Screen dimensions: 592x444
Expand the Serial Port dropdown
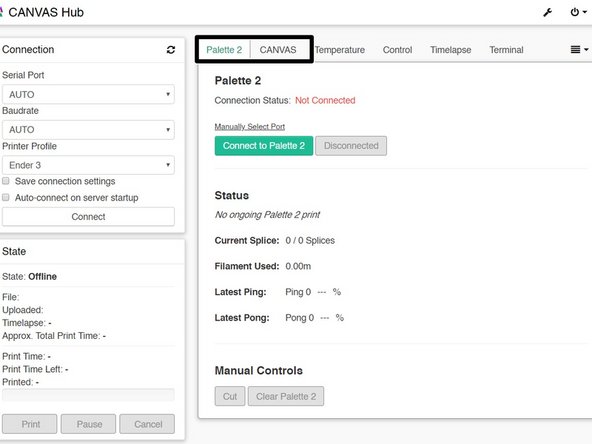[x=88, y=94]
